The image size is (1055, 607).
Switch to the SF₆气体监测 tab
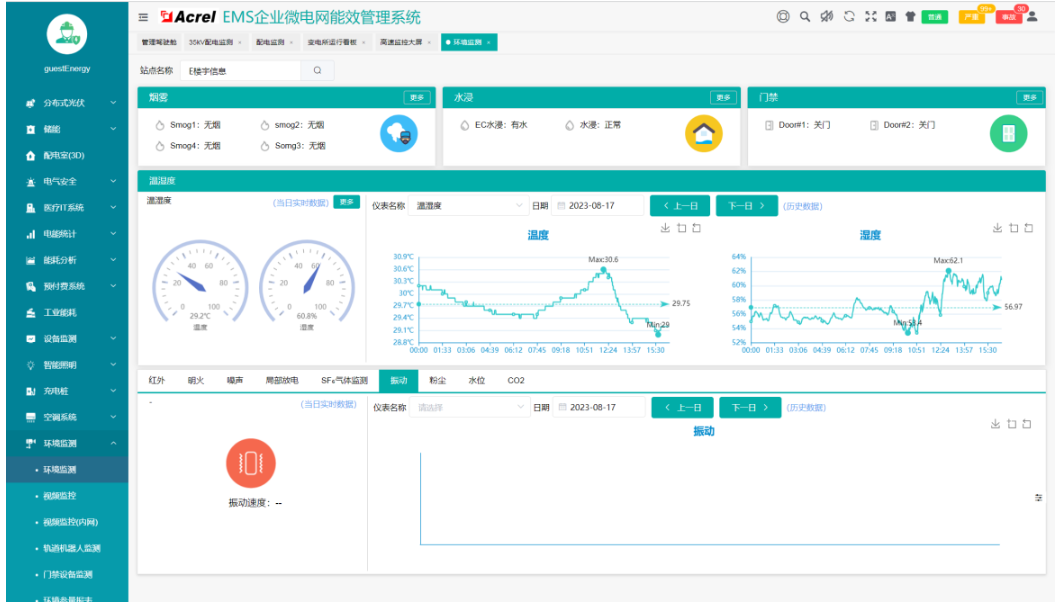coord(344,381)
